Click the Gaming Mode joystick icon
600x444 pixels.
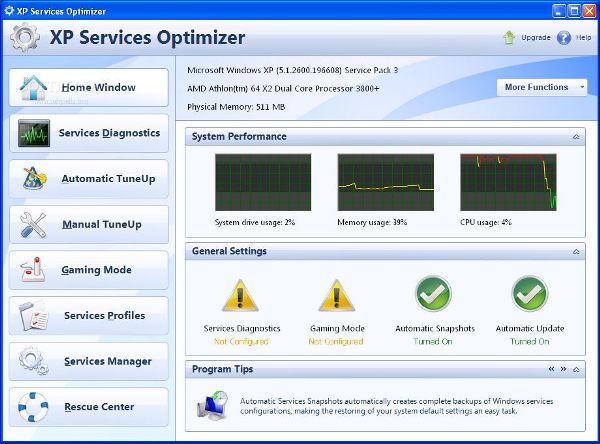[x=33, y=270]
